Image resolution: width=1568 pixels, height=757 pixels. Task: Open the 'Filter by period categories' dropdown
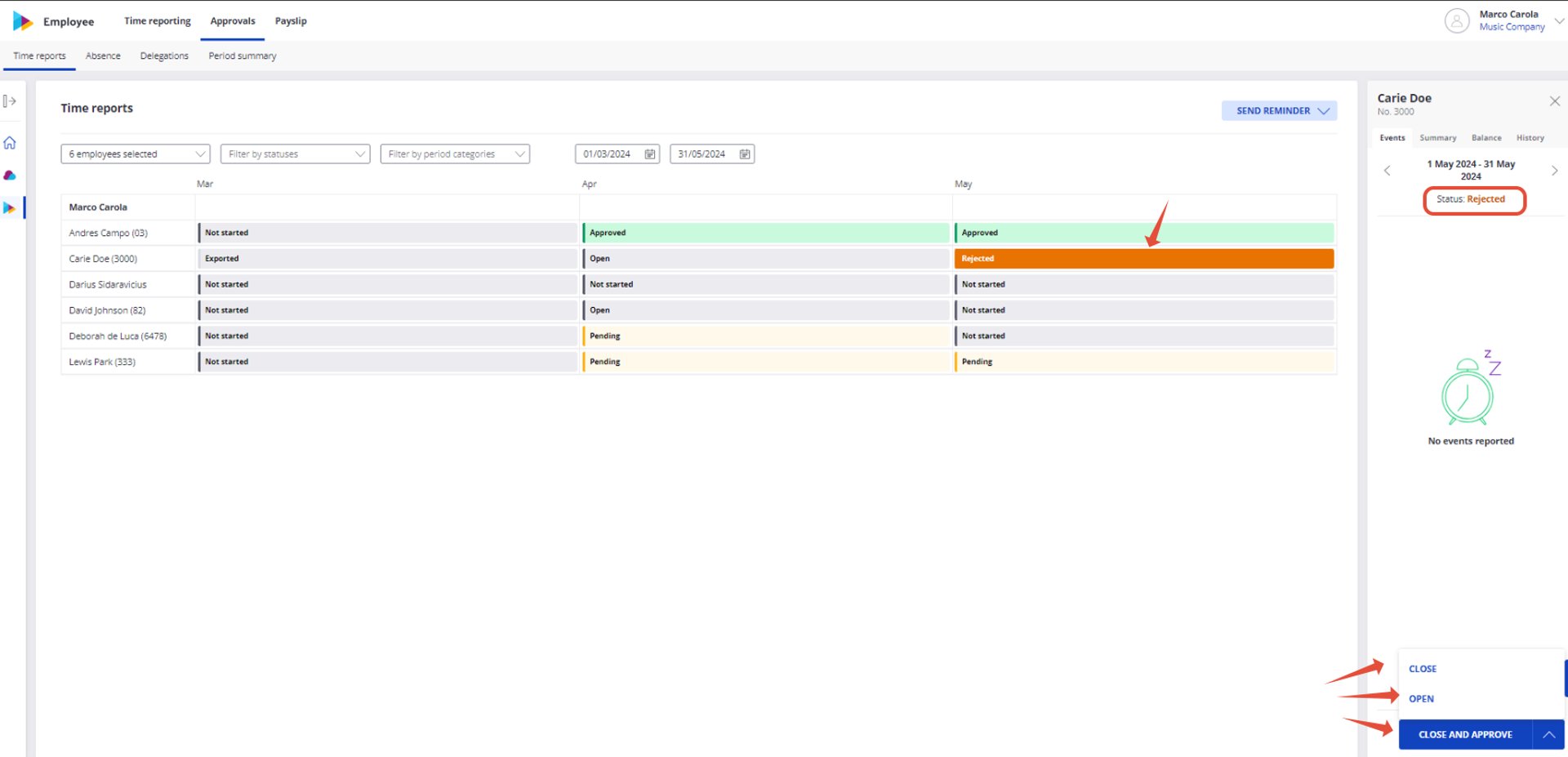point(455,154)
